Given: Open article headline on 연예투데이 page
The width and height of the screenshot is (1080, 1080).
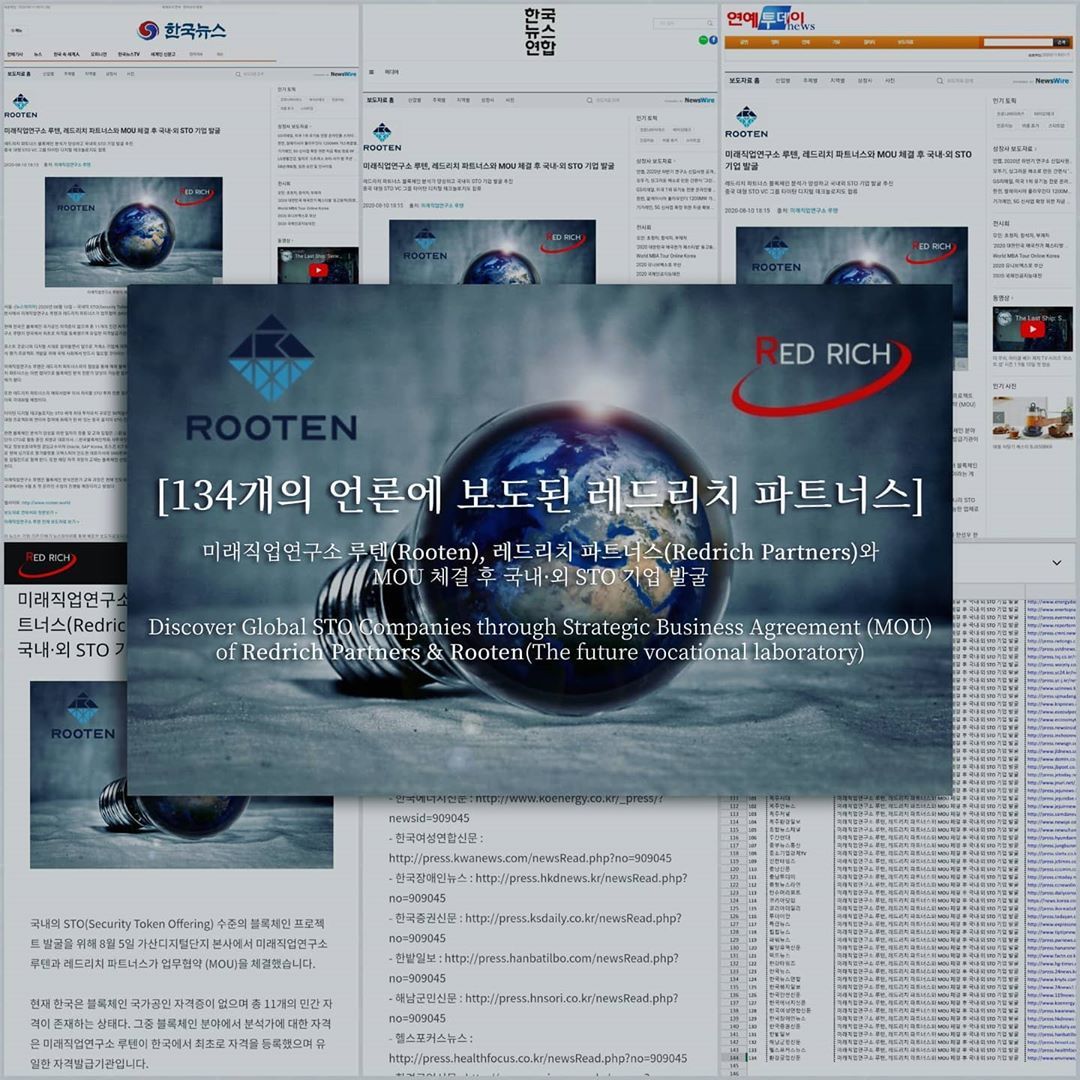Looking at the screenshot, I should [x=848, y=160].
